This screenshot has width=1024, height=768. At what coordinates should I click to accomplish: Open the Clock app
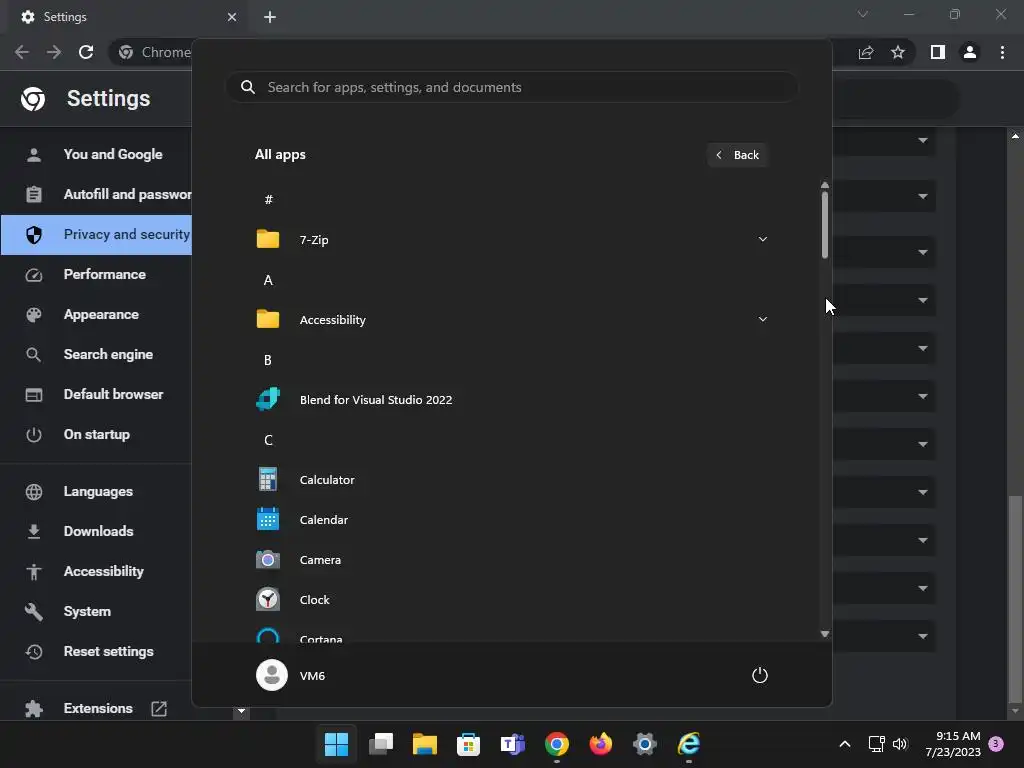coord(511,600)
